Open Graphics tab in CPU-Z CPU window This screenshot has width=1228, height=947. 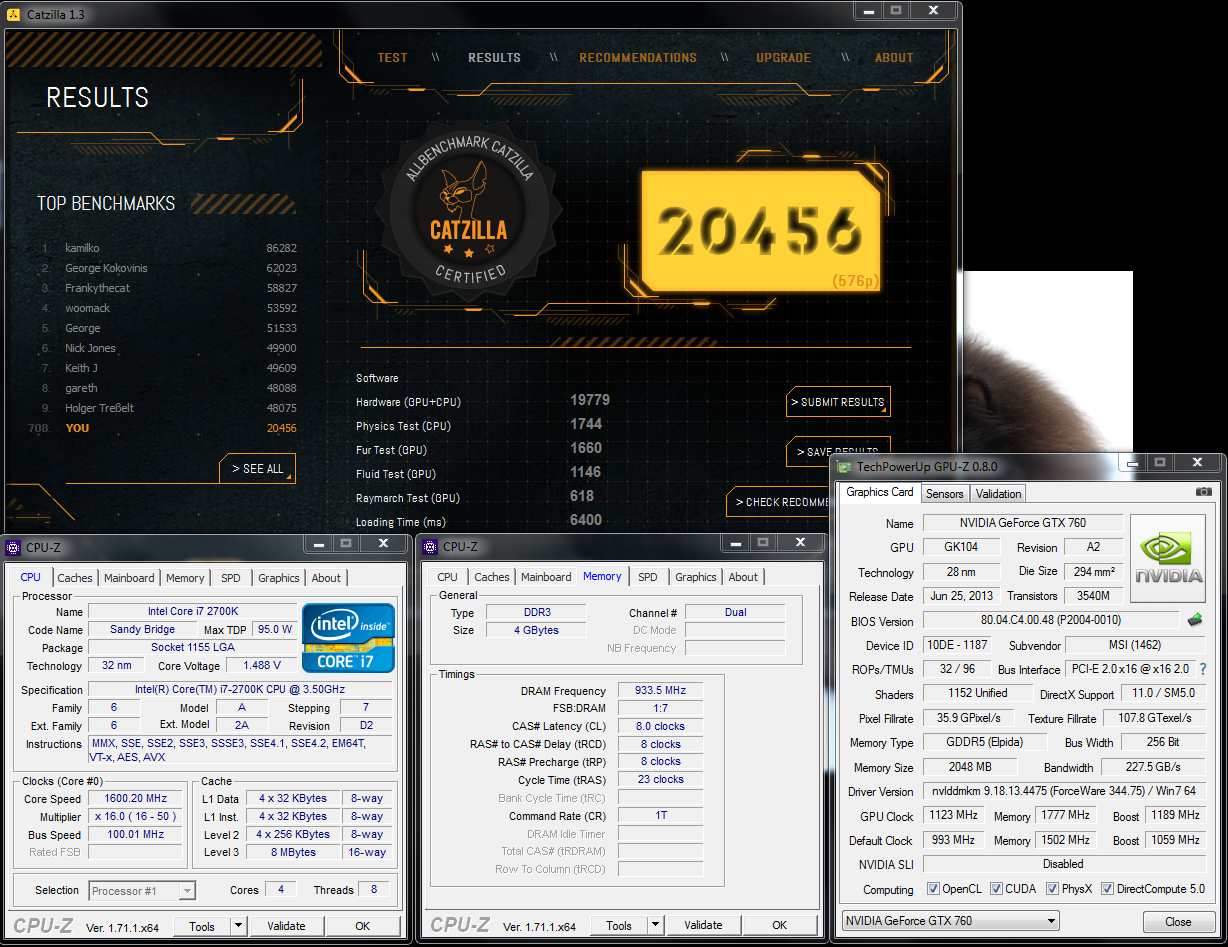(278, 578)
